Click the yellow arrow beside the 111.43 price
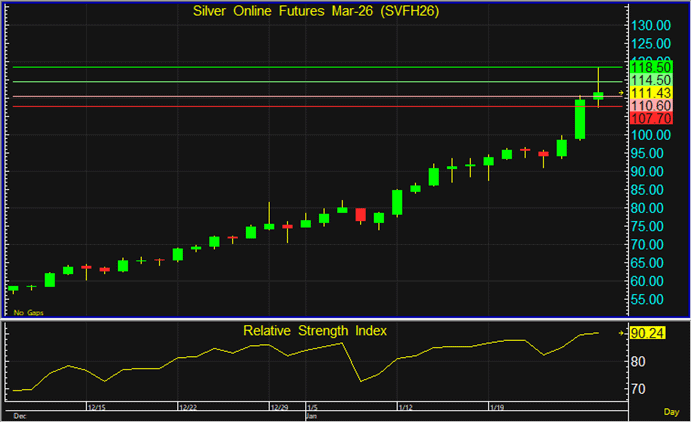 (620, 93)
